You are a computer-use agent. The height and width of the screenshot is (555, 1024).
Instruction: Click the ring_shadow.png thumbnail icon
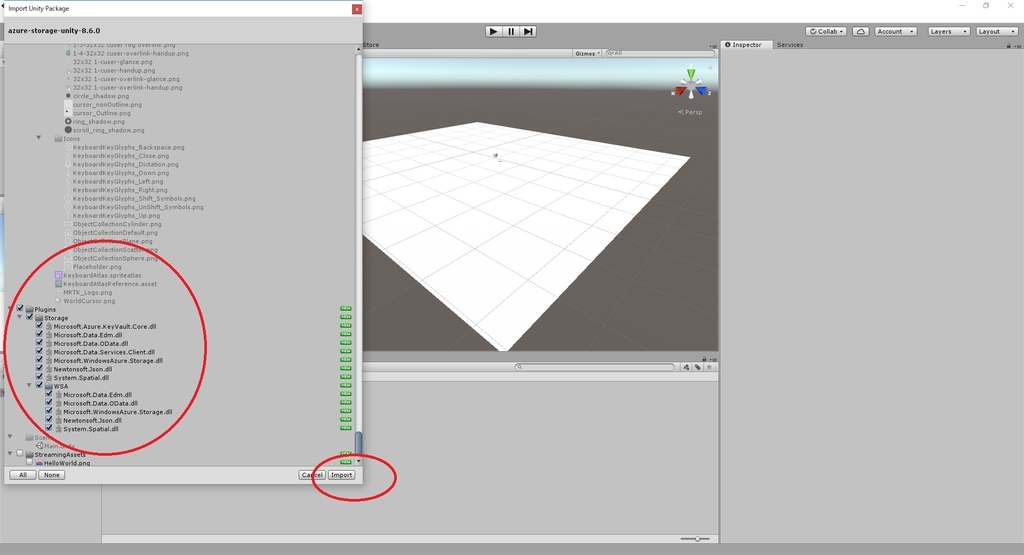coord(68,121)
